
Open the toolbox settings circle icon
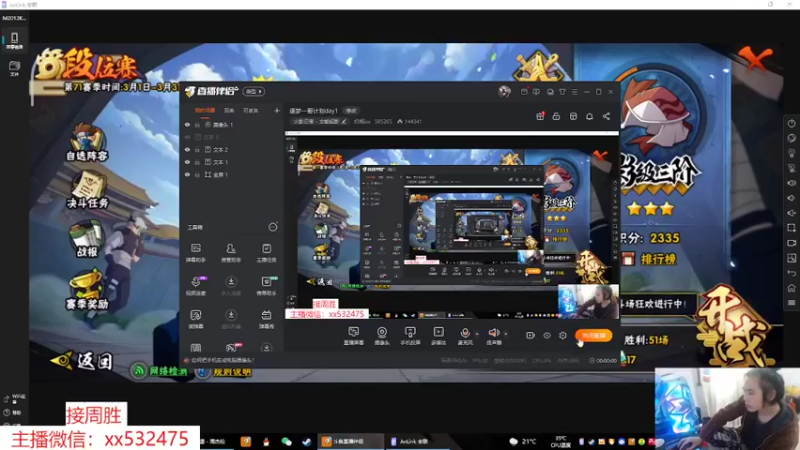coord(273,227)
